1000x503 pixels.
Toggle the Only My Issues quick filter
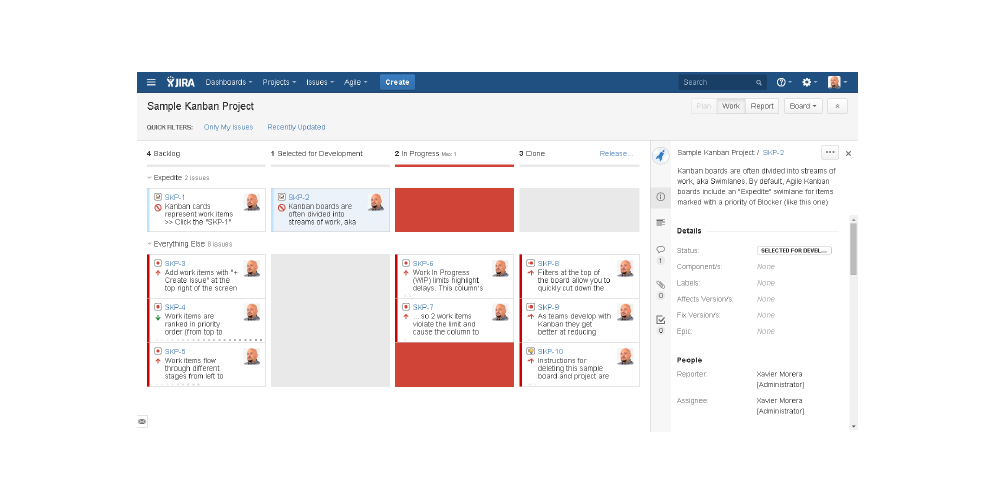pyautogui.click(x=228, y=128)
